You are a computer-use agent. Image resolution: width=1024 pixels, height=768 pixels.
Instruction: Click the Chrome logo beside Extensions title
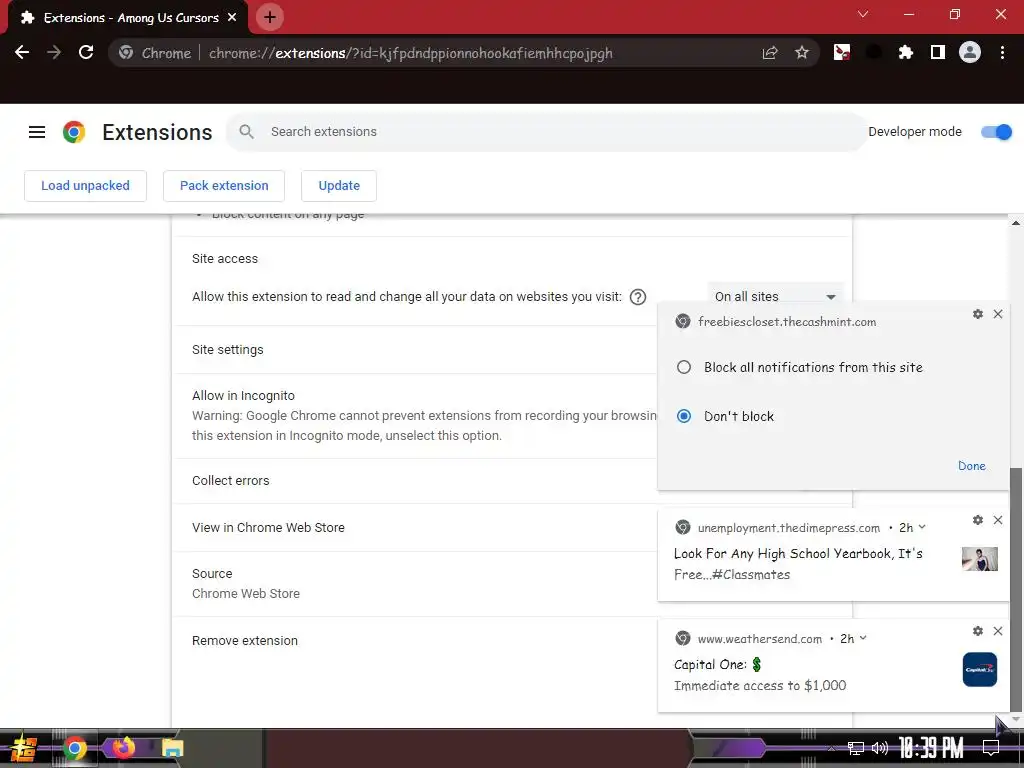pyautogui.click(x=74, y=132)
